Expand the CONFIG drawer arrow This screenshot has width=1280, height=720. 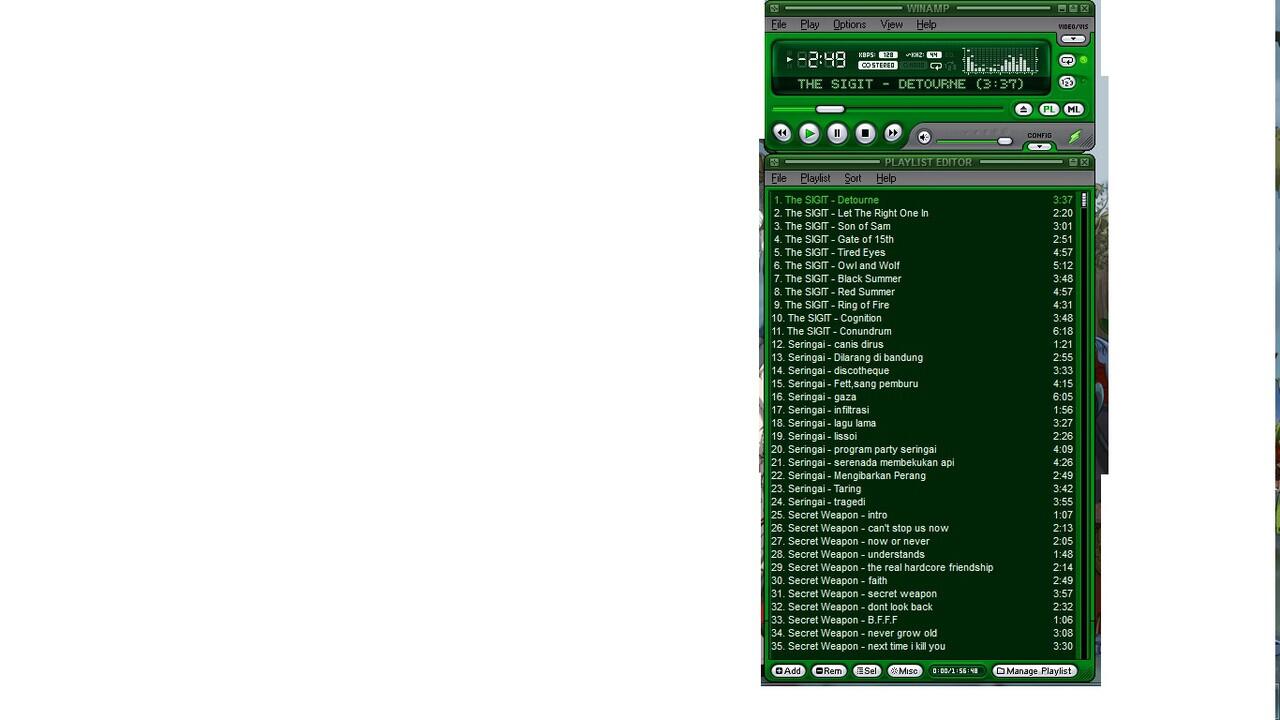[x=1039, y=147]
